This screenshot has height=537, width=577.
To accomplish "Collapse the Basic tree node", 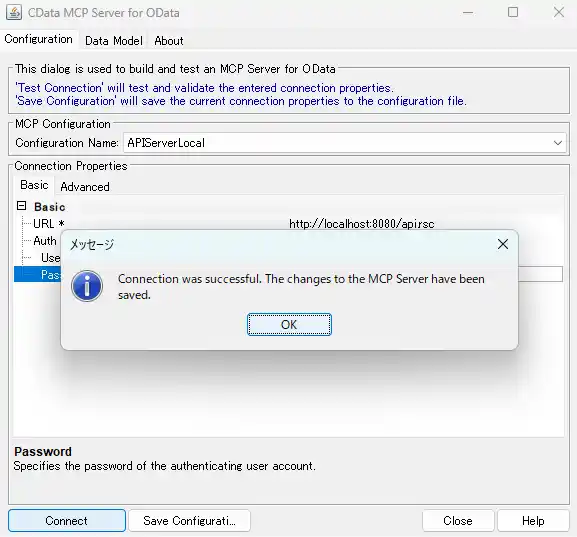I will click(22, 206).
